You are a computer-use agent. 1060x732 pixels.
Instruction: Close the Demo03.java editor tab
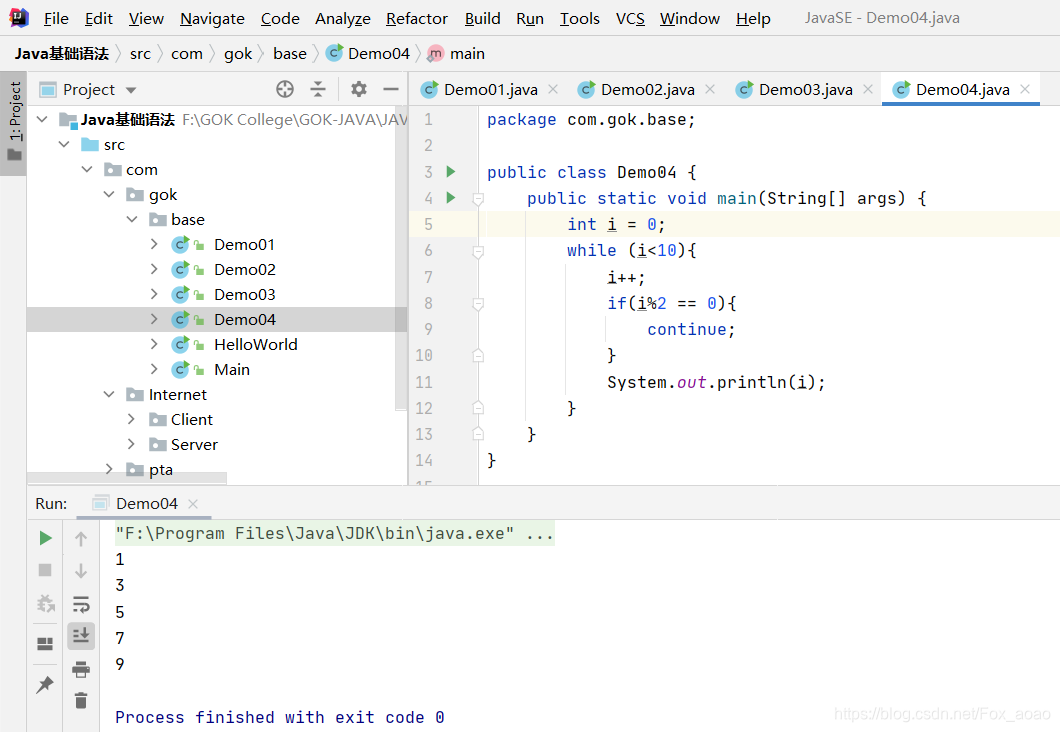868,89
